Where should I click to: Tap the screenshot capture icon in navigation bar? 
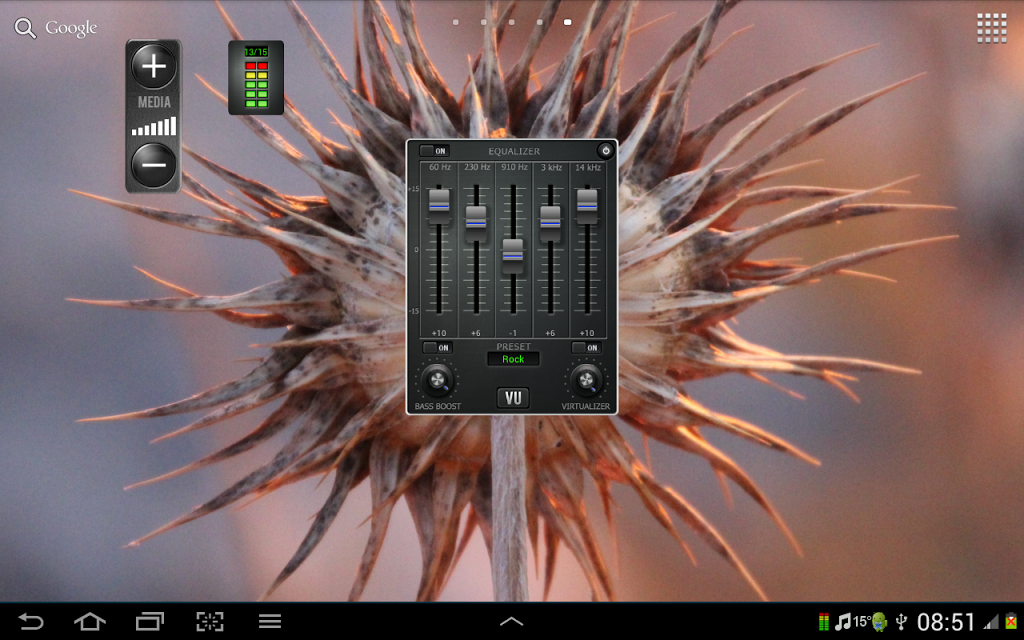[x=210, y=622]
